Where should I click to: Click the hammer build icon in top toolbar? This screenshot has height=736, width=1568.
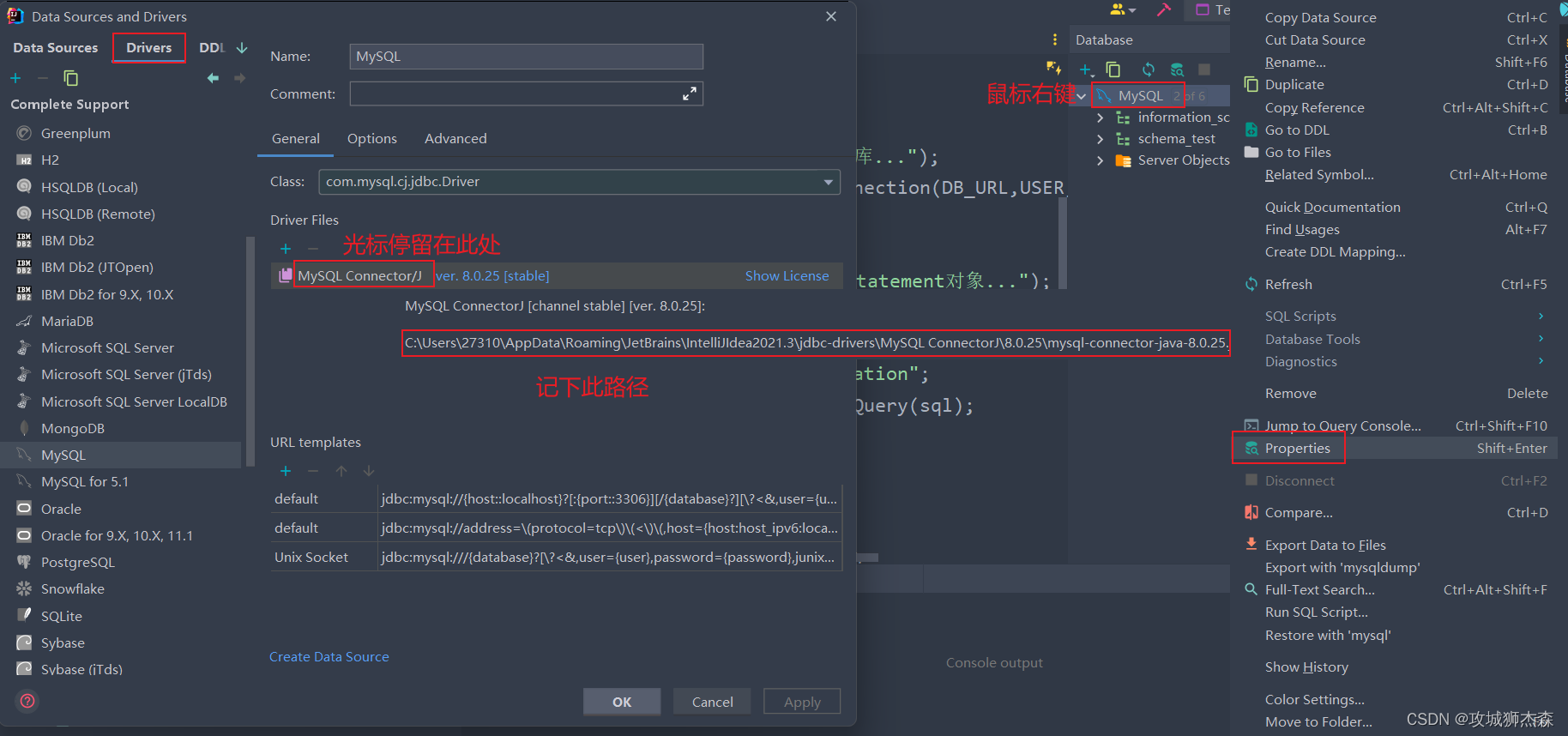[x=1163, y=9]
